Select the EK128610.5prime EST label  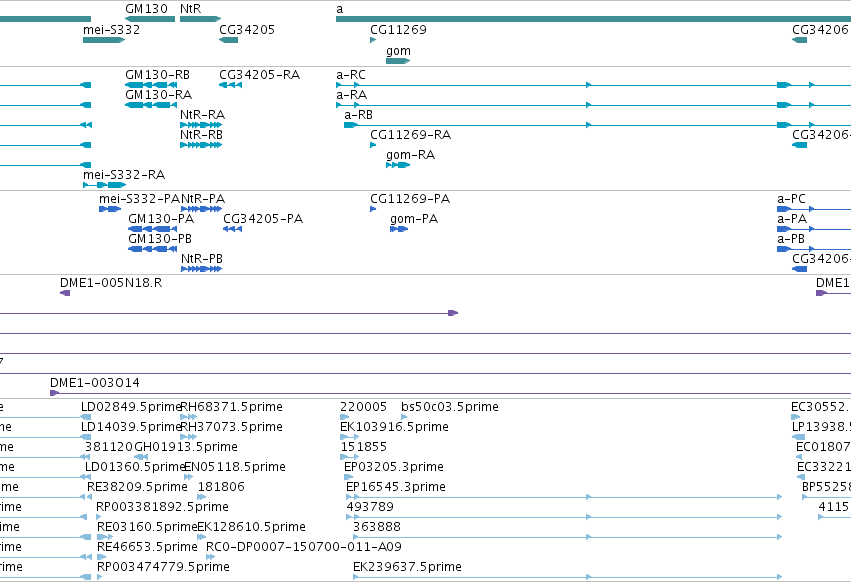251,527
